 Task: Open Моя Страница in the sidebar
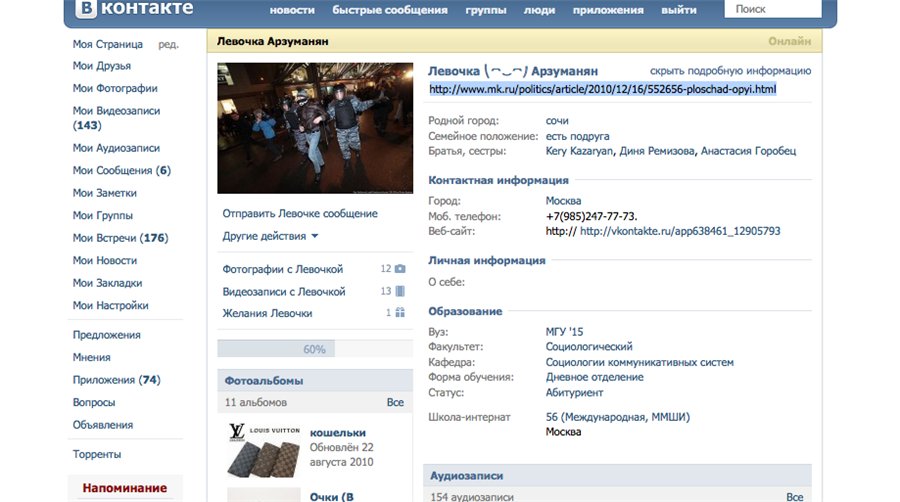coord(108,44)
